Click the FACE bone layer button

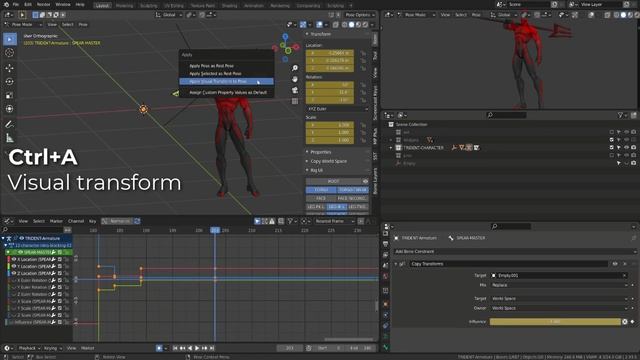pyautogui.click(x=322, y=198)
